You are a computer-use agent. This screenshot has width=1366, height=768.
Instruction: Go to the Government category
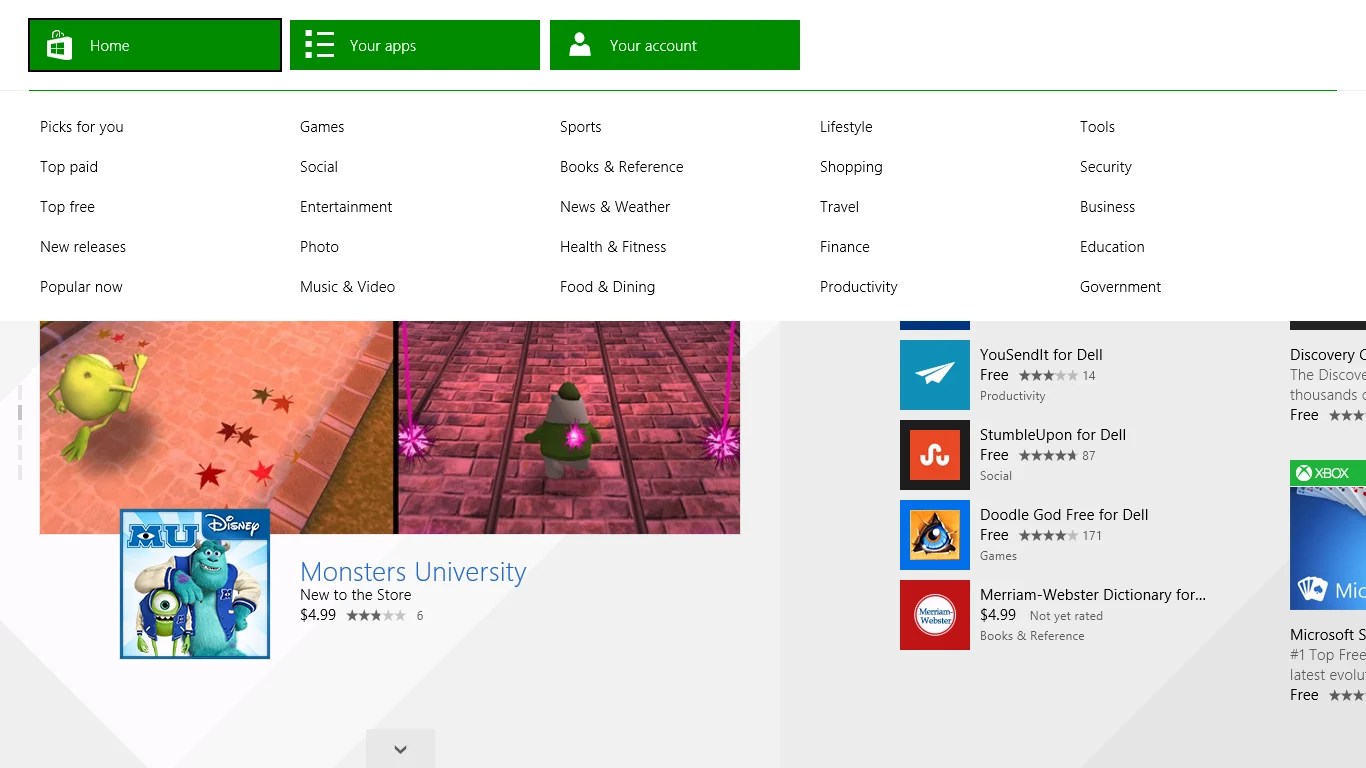pyautogui.click(x=1120, y=287)
